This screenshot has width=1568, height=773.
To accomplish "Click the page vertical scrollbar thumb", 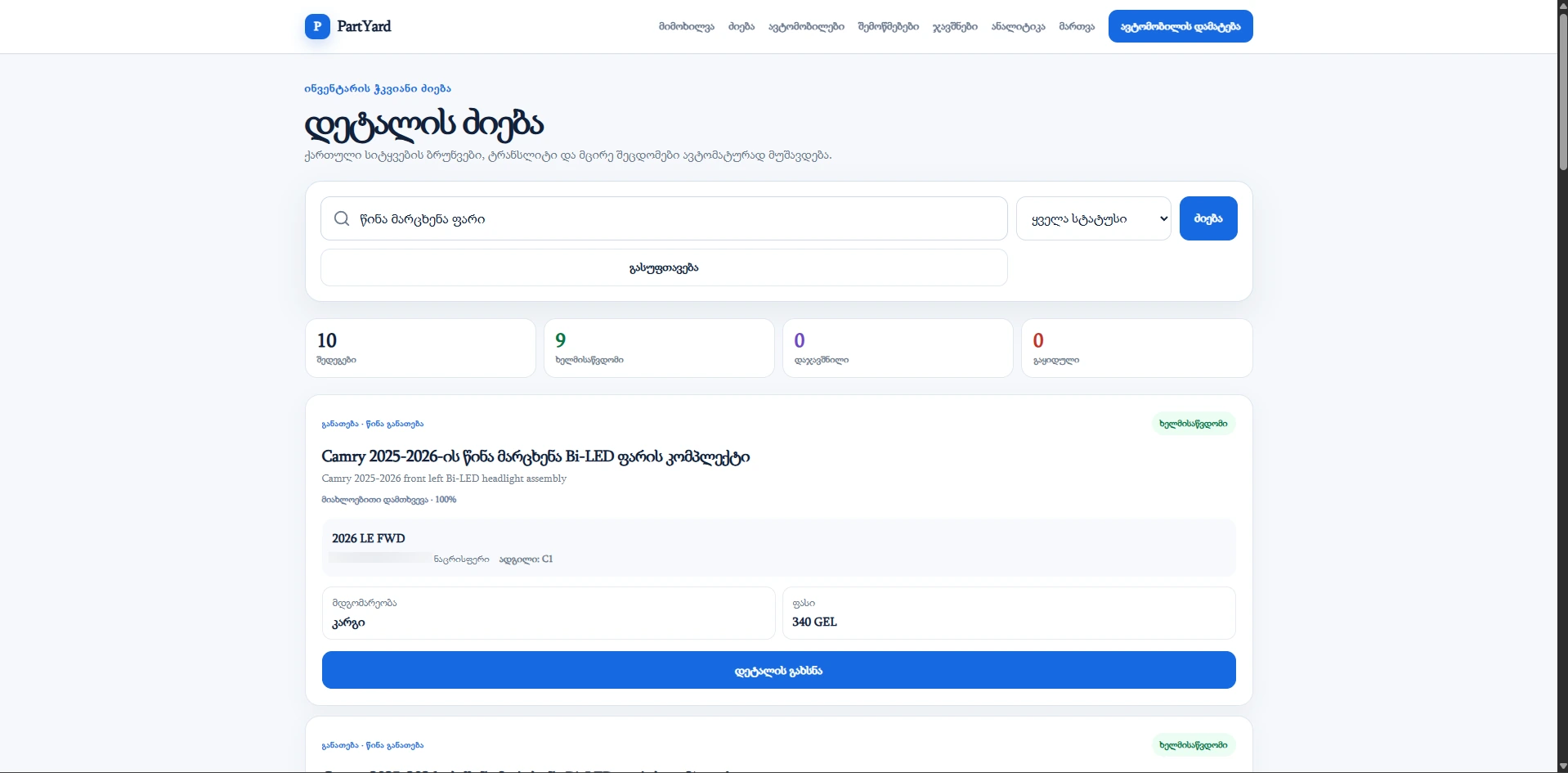I will (x=1563, y=92).
